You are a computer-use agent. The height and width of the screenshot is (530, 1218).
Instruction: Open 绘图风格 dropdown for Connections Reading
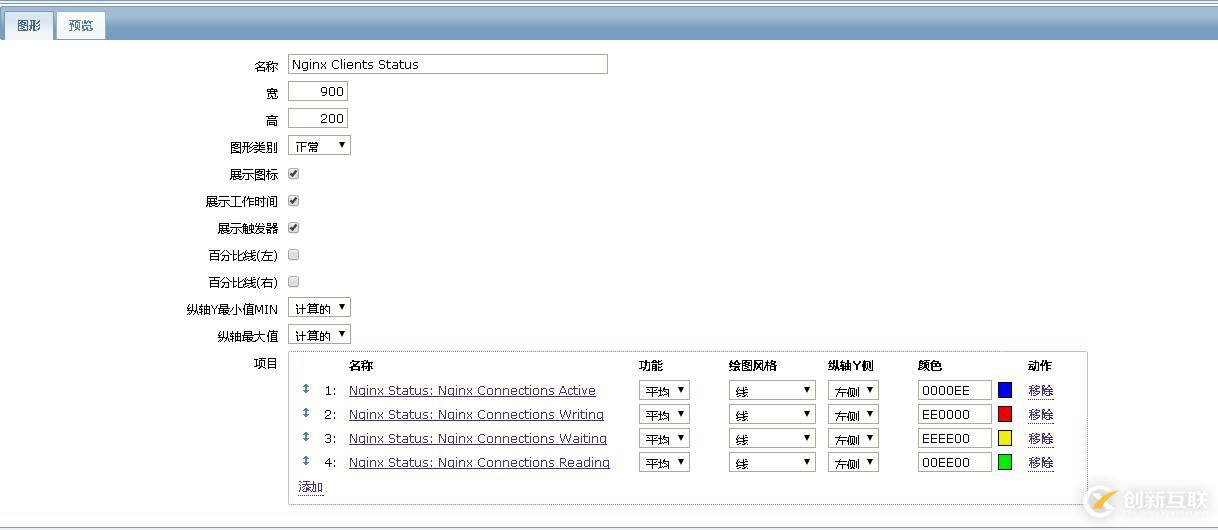pyautogui.click(x=772, y=462)
